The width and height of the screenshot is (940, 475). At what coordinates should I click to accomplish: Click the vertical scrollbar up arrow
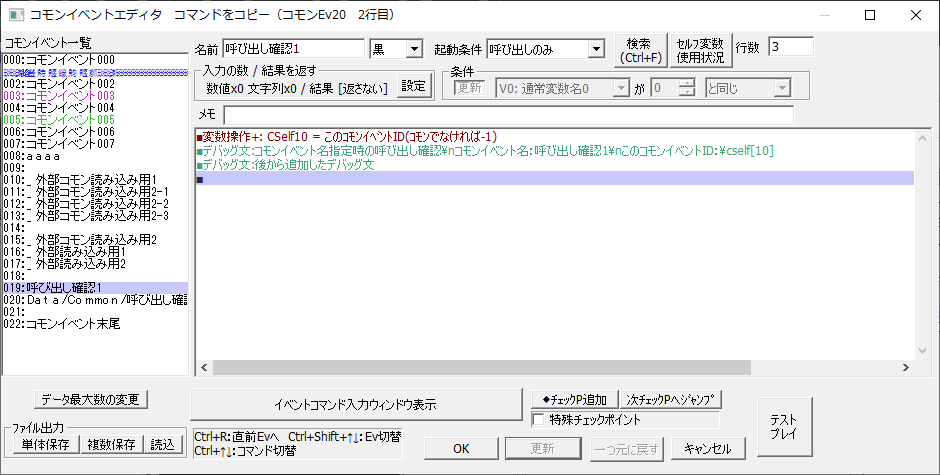click(x=922, y=138)
